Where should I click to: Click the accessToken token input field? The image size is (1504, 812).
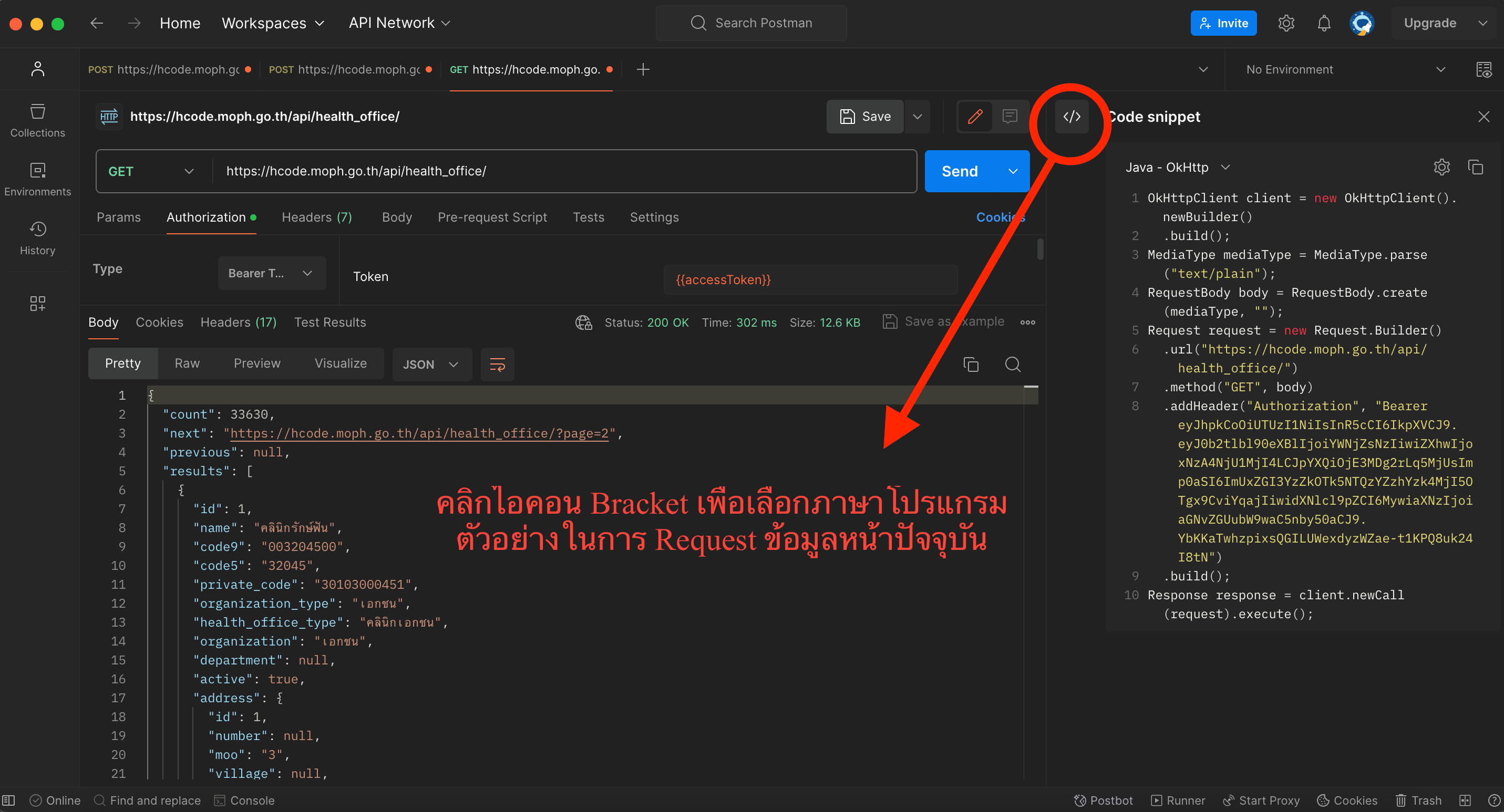[809, 279]
